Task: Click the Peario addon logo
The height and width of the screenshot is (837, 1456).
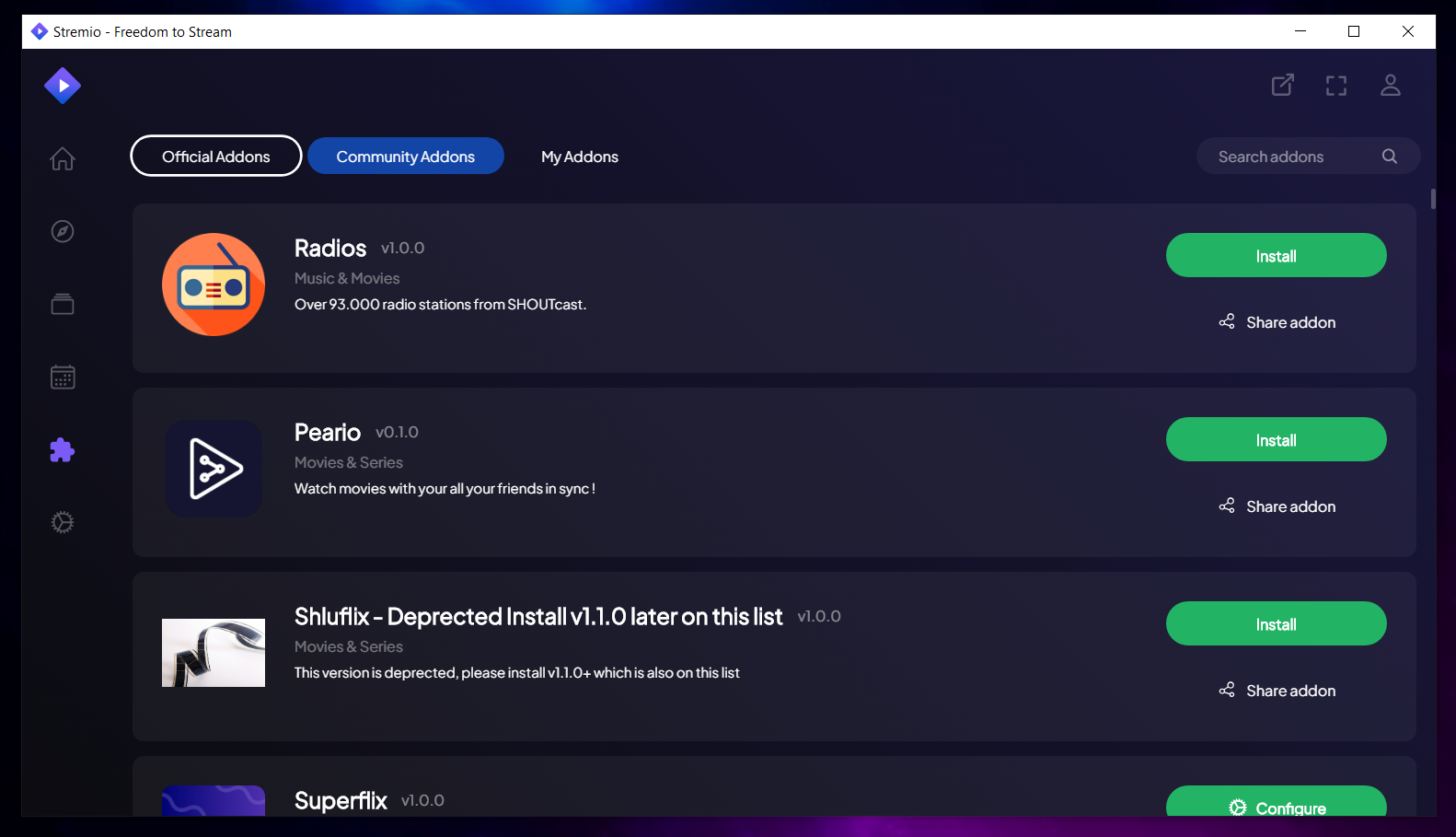Action: pos(214,469)
